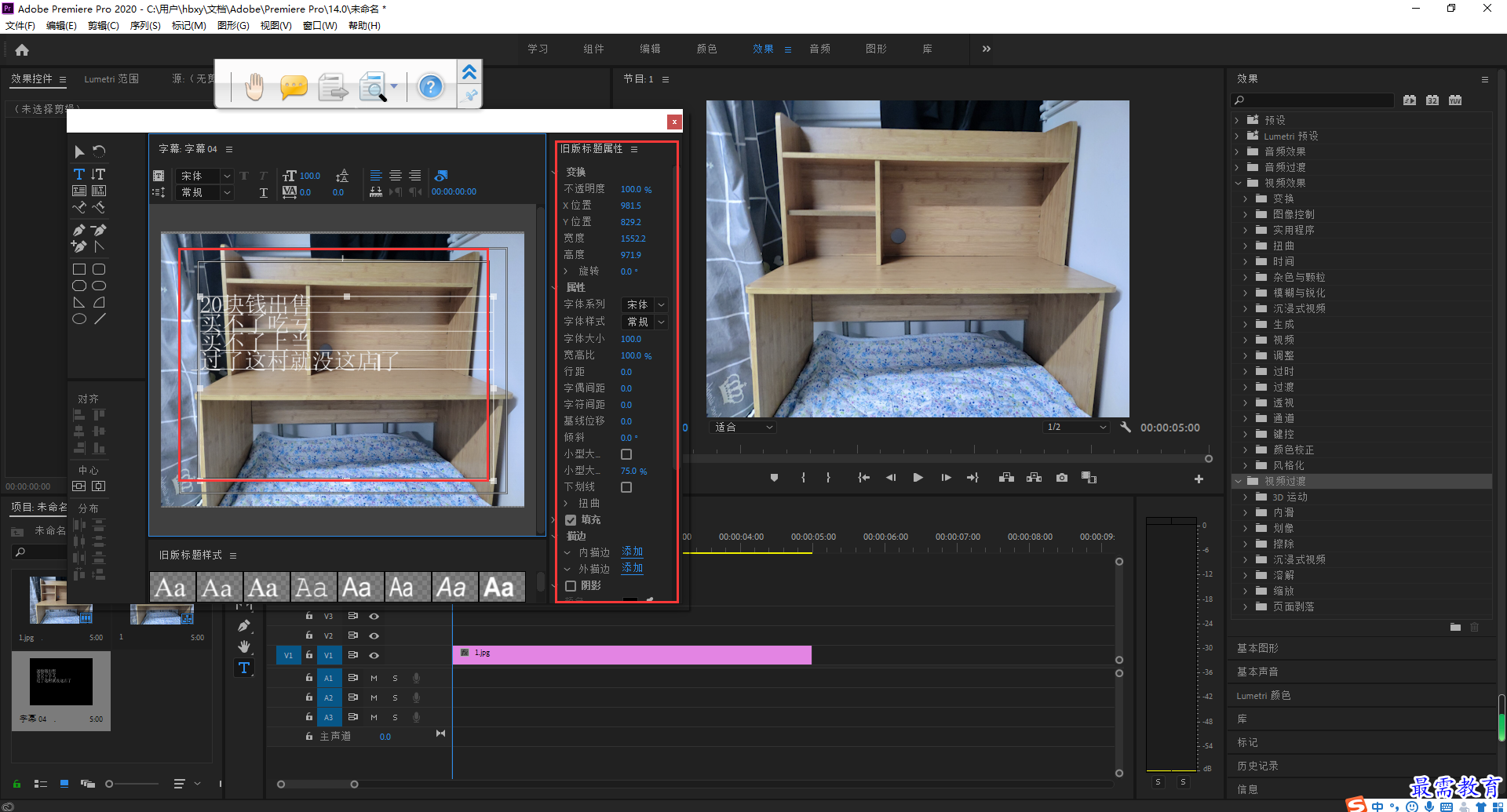
Task: Expand the 预设 presets folder
Action: 1238,120
